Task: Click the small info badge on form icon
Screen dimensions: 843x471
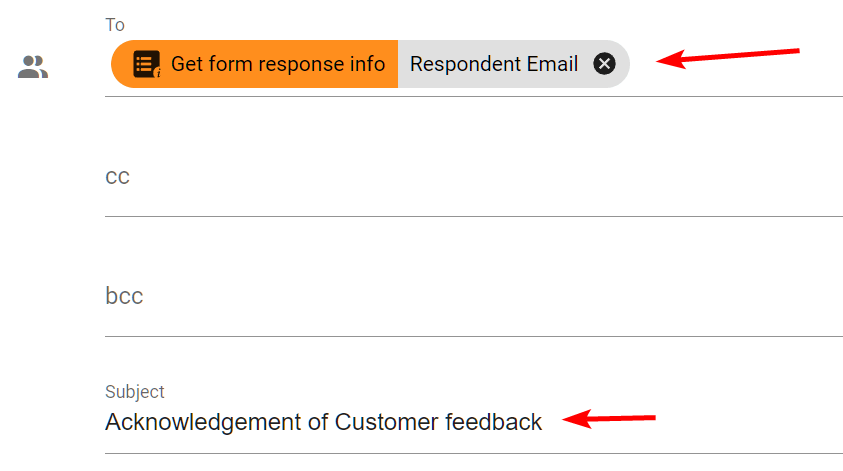Action: (x=158, y=73)
